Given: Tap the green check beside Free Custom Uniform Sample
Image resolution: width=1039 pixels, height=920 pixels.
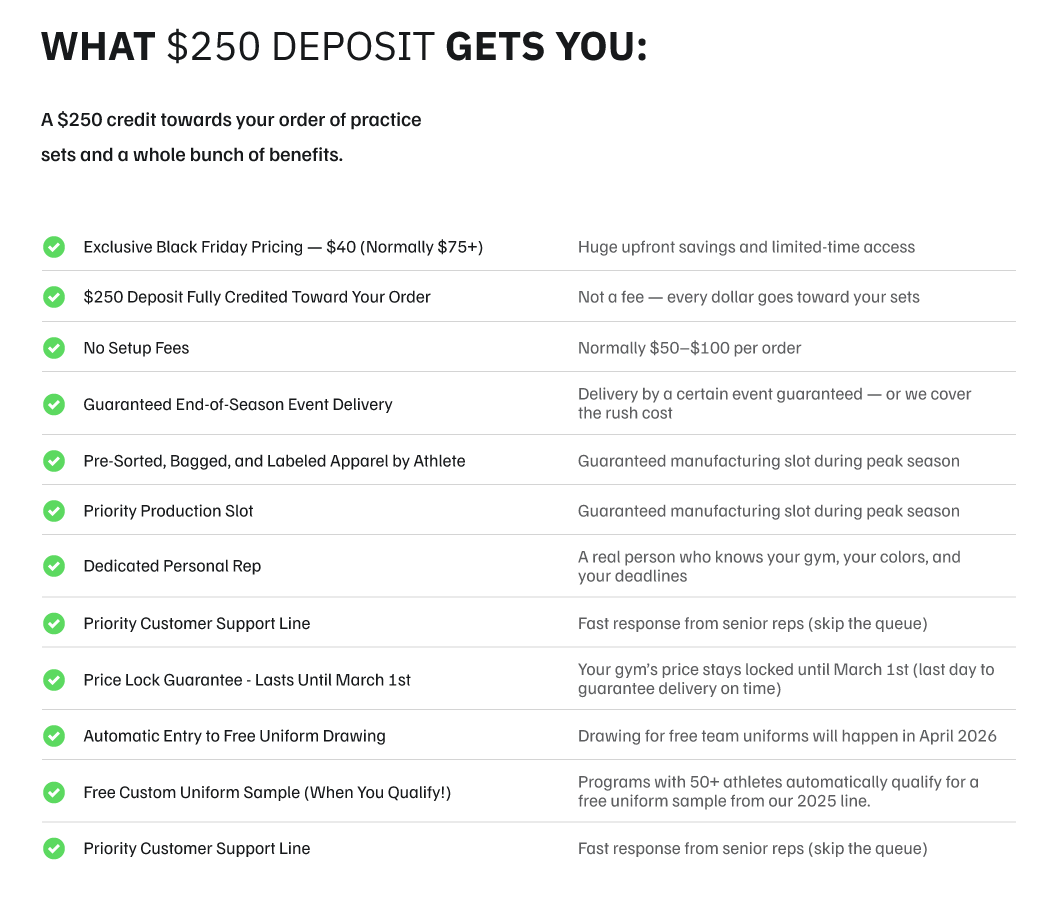Looking at the screenshot, I should tap(54, 793).
